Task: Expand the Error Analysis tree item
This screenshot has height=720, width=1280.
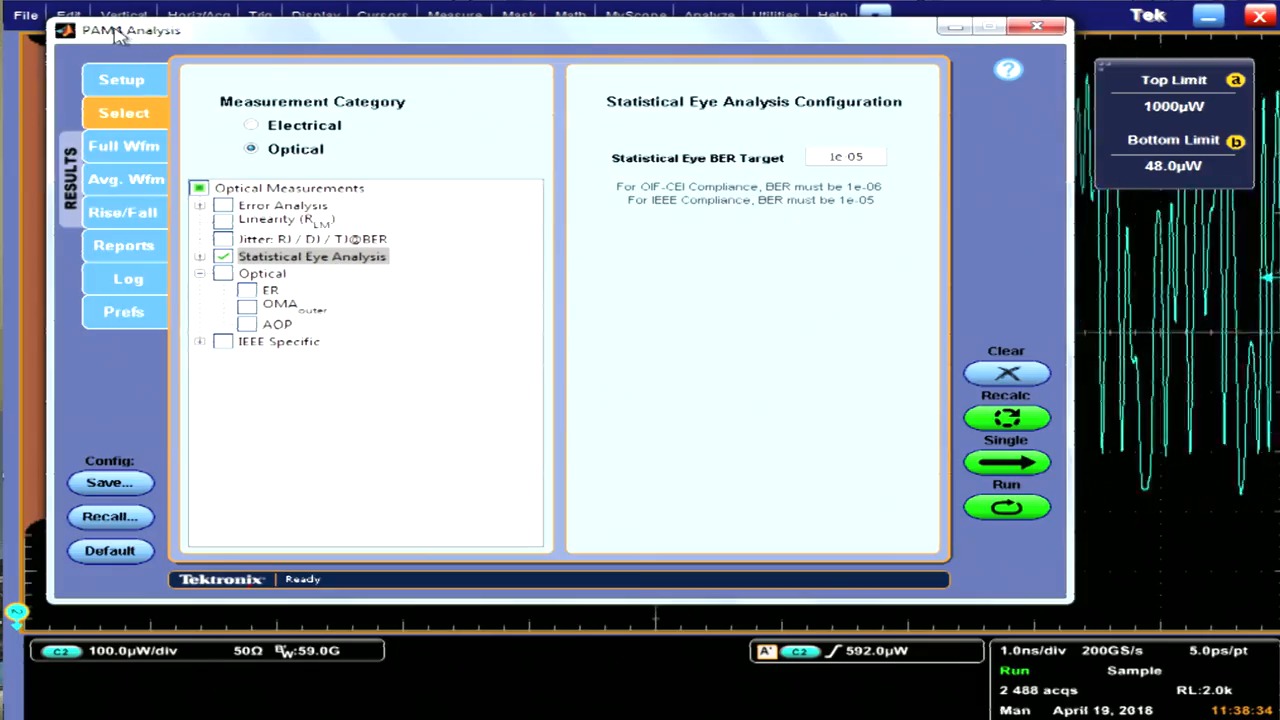Action: tap(199, 205)
